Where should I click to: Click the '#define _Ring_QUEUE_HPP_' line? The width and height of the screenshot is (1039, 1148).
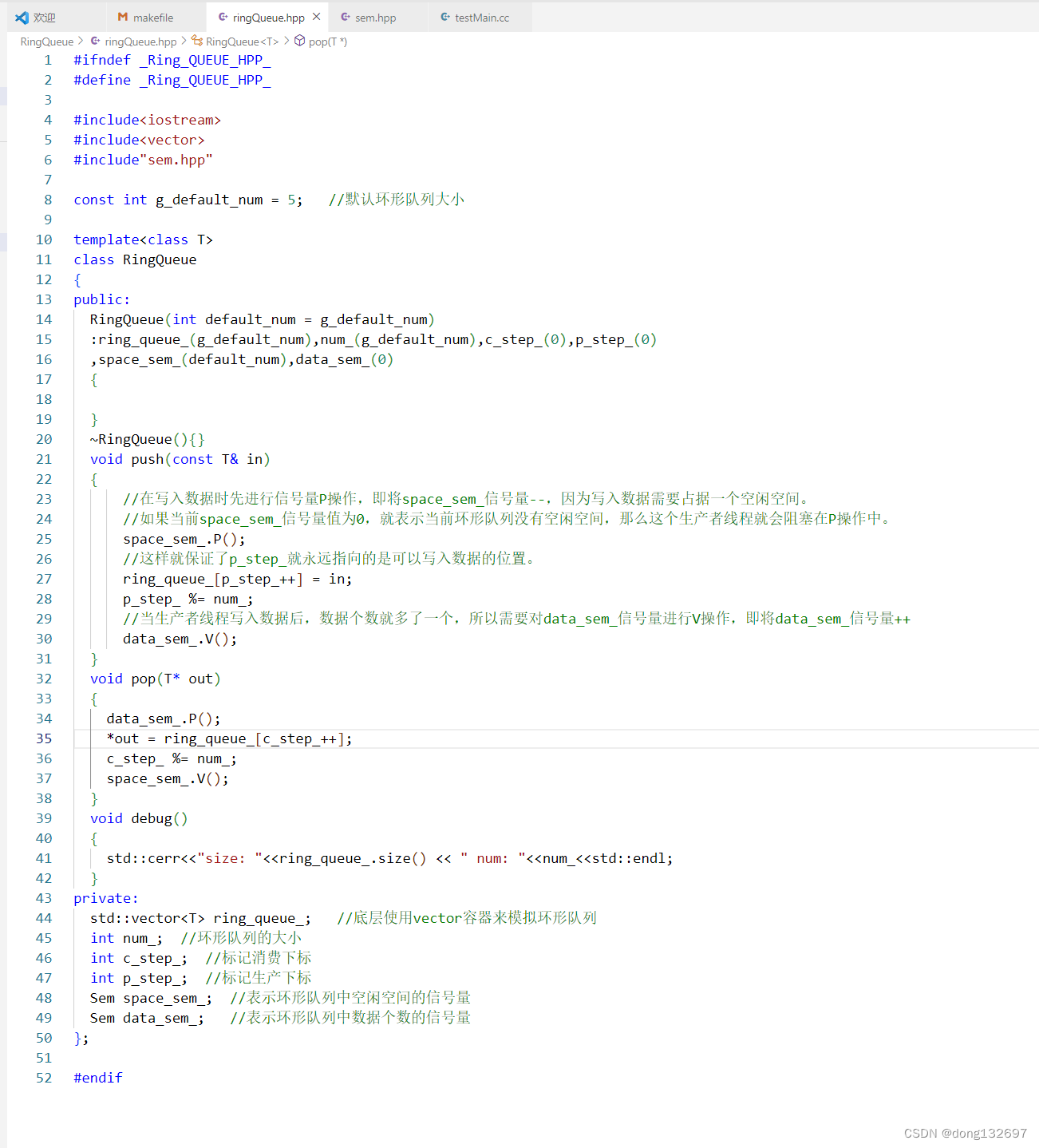click(x=172, y=80)
